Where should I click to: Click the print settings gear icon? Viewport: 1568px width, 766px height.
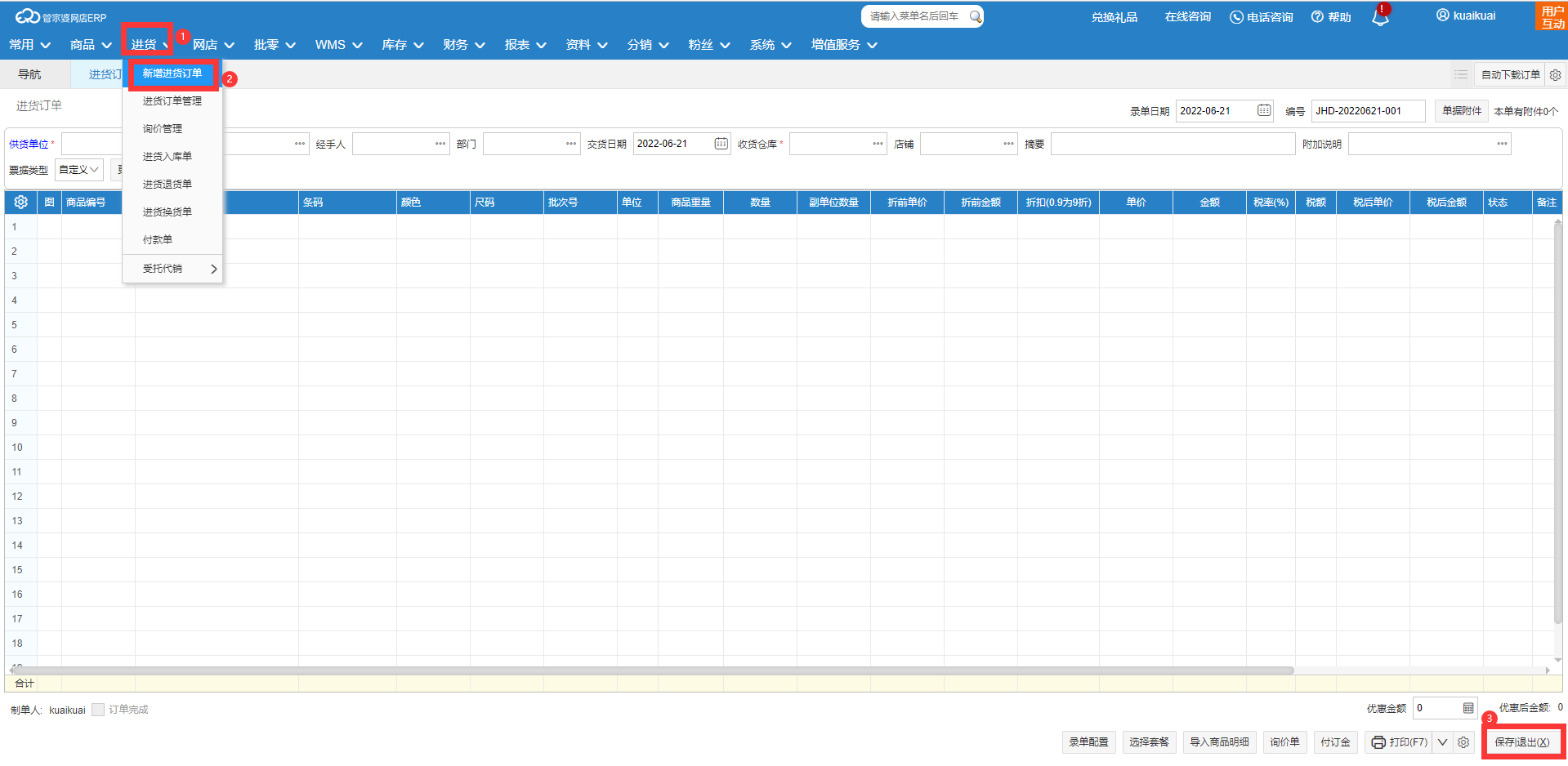(x=1463, y=742)
